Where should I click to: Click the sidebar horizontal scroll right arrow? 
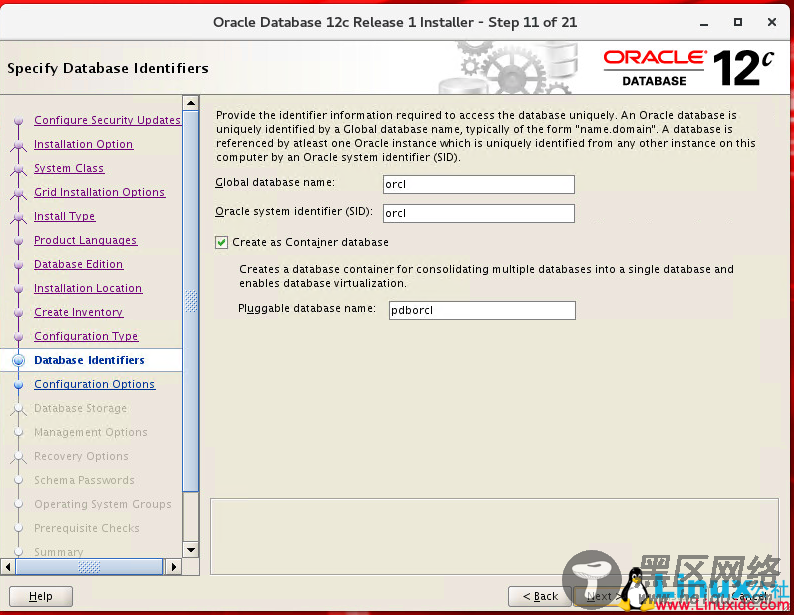point(173,566)
